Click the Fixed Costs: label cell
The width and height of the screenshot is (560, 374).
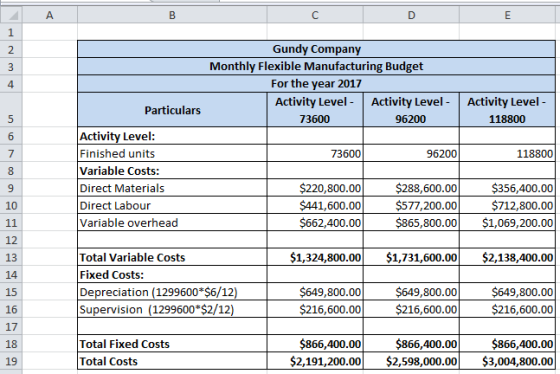[x=172, y=275]
